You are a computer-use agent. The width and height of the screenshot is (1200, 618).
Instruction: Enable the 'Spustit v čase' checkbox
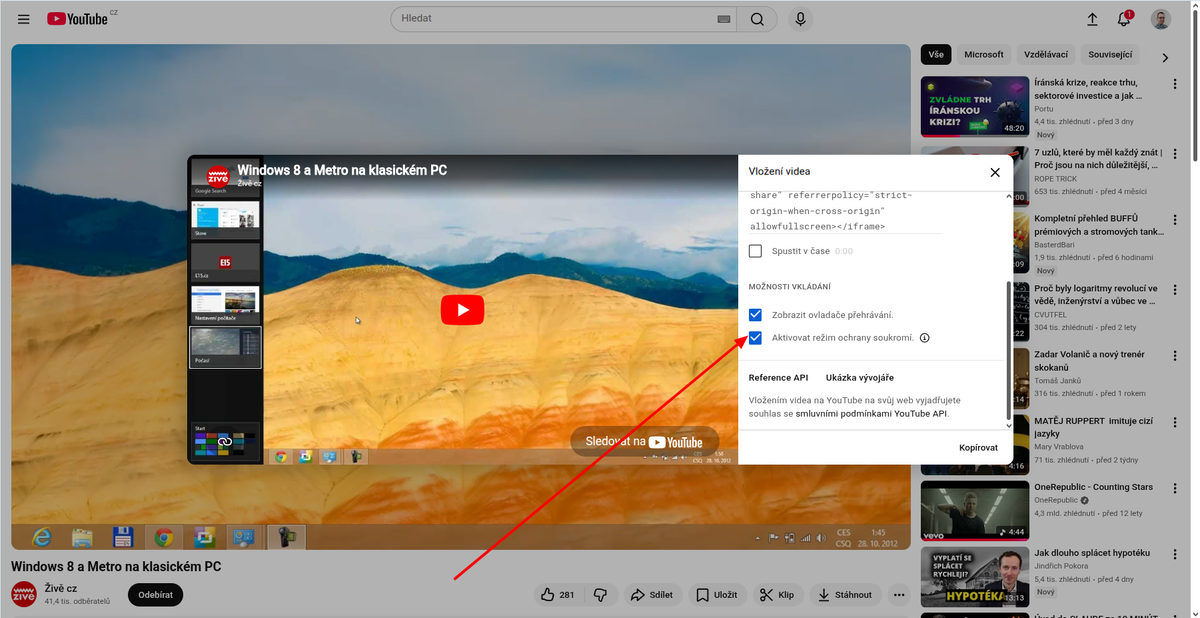click(x=755, y=250)
